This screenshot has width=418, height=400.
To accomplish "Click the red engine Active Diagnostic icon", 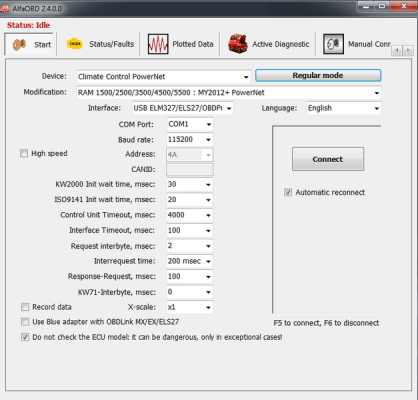I will [x=238, y=44].
